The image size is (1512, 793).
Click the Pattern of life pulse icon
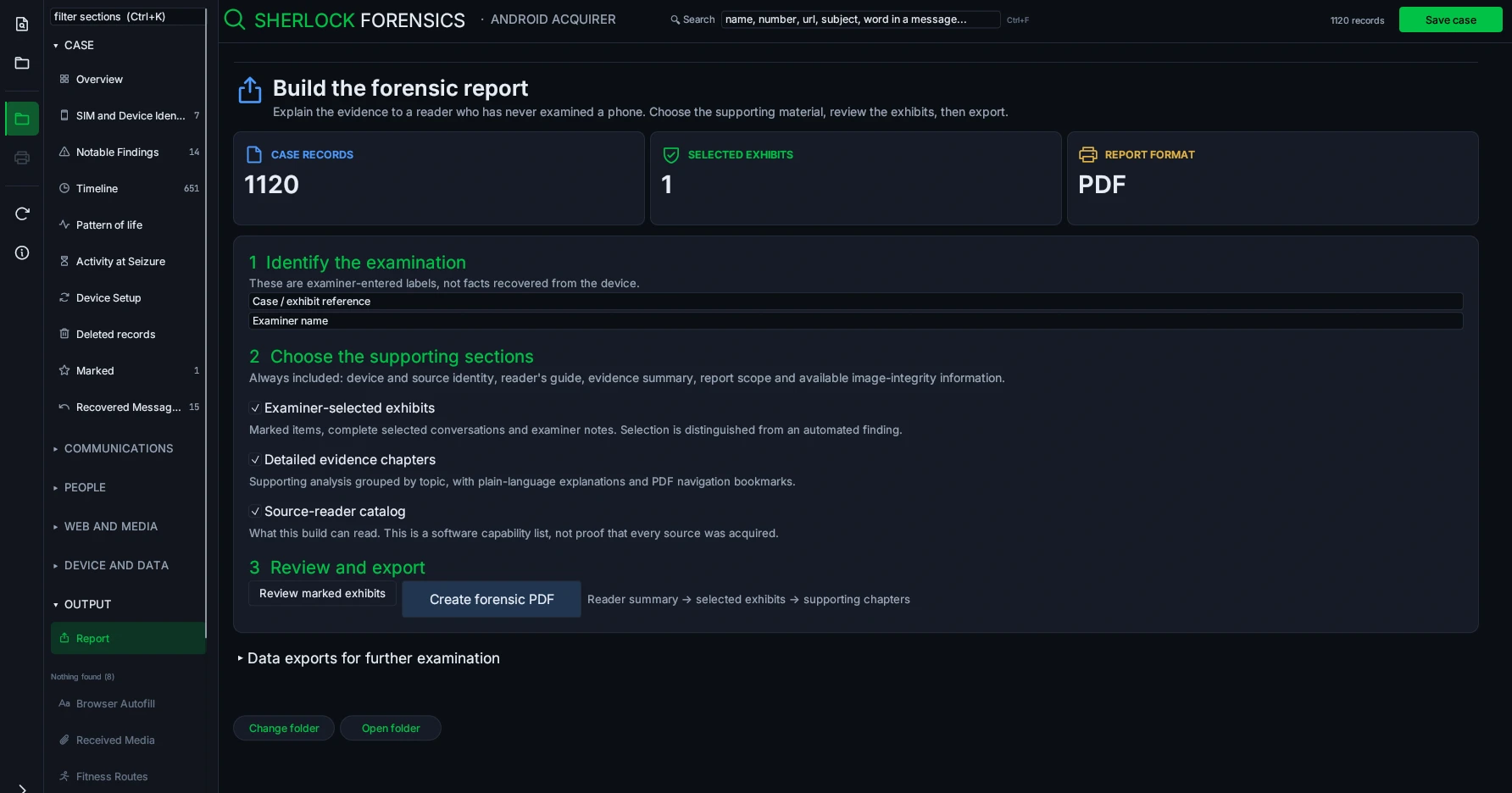pos(64,225)
